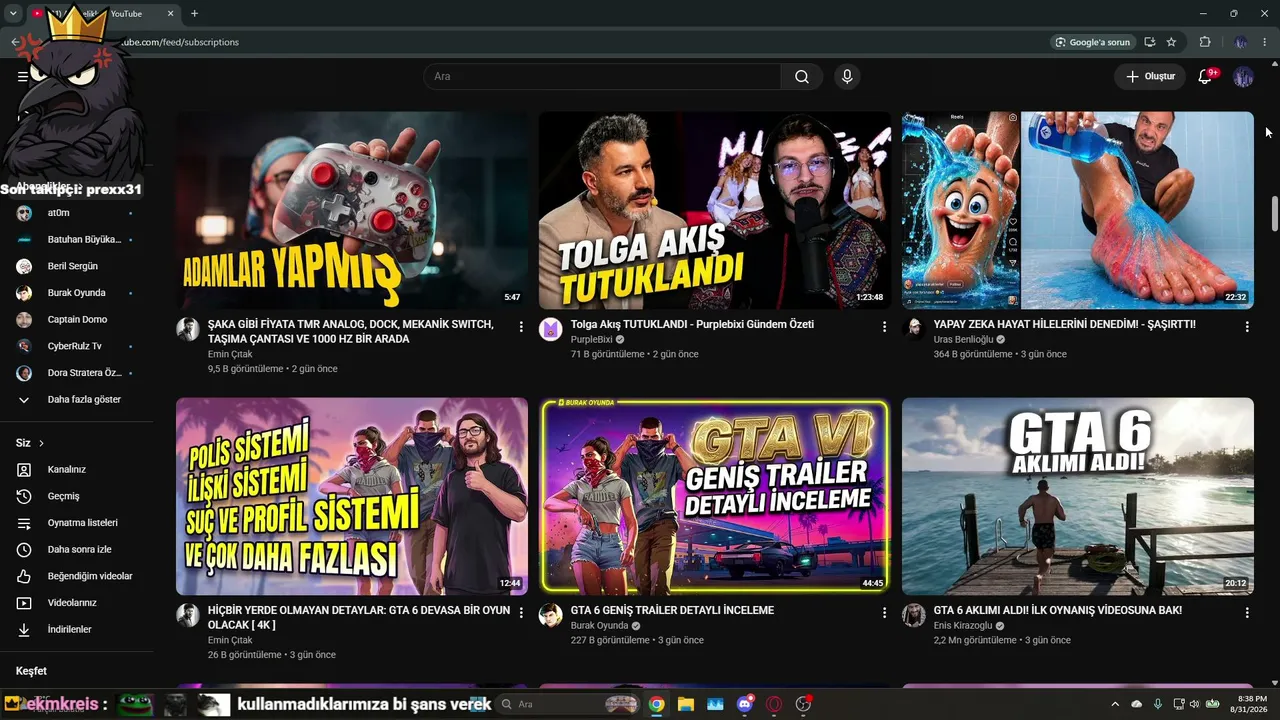The image size is (1280, 720).
Task: Open video title Tolga Akış TUTUKLANDI
Action: 692,324
